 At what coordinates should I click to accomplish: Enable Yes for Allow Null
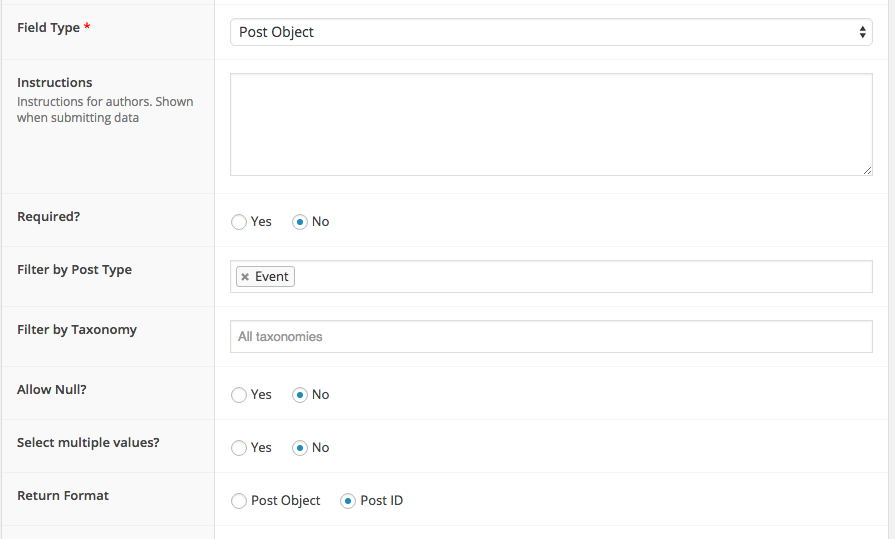pos(239,395)
